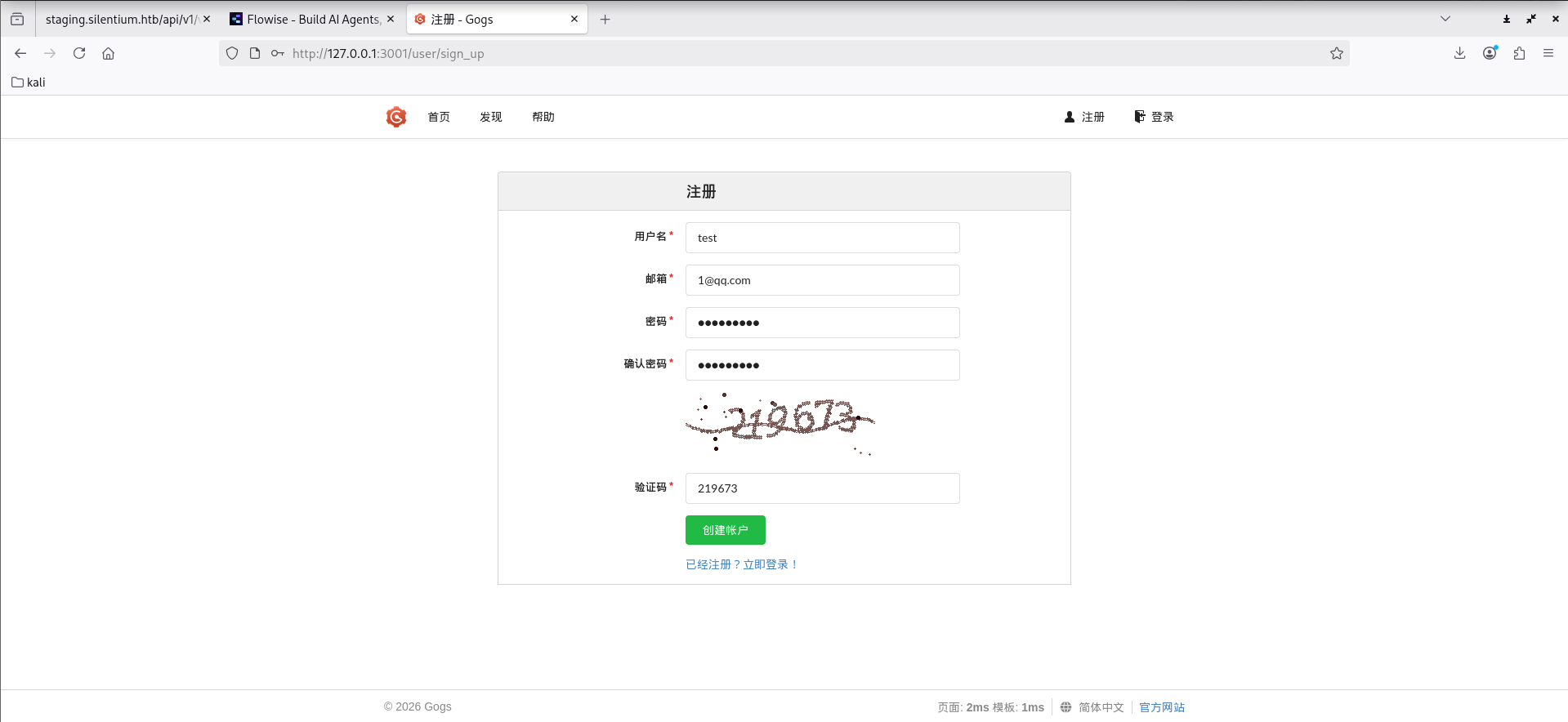Bookmark this page with the star icon

(1336, 53)
